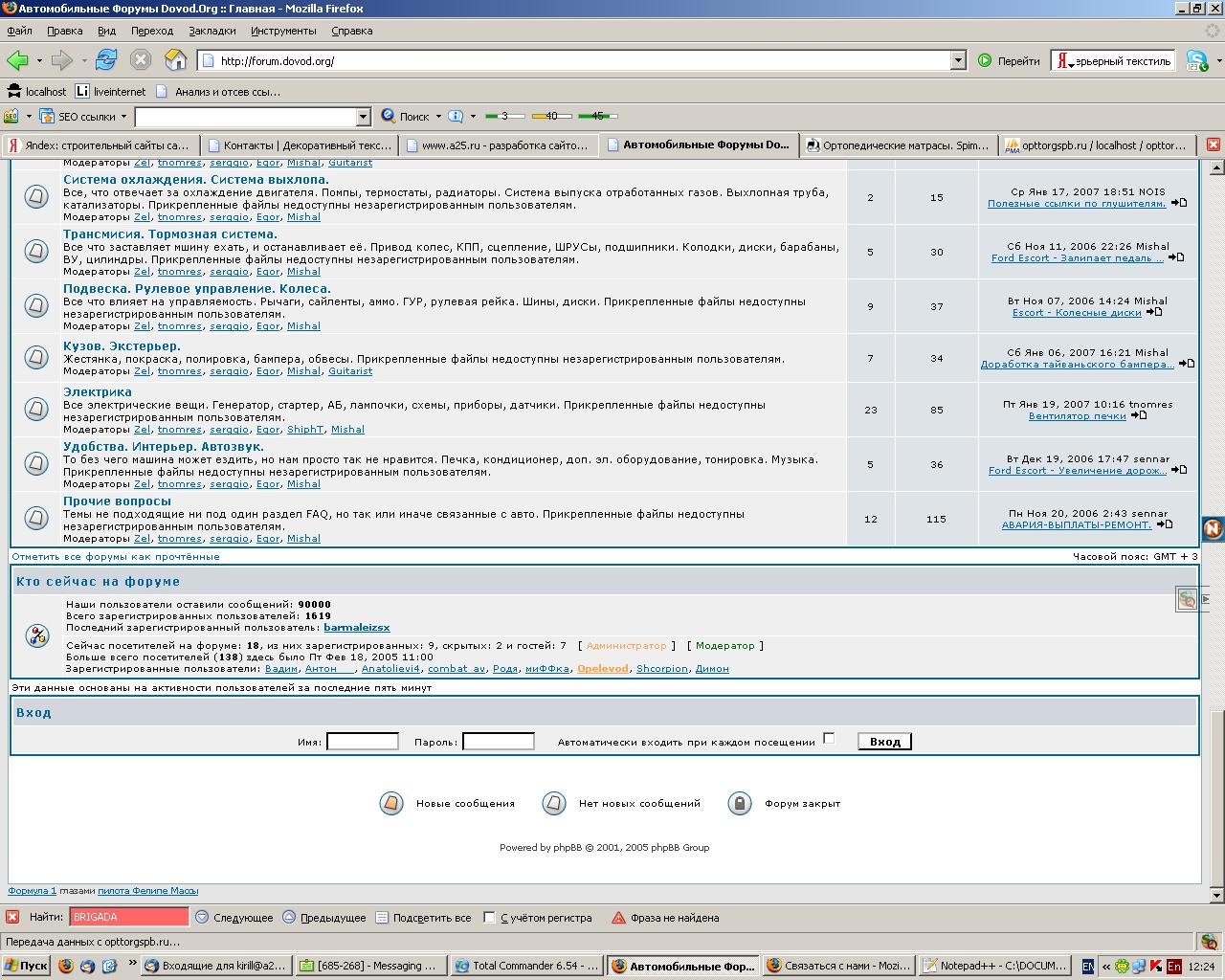
Task: Close the find bar with red X
Action: (x=12, y=917)
